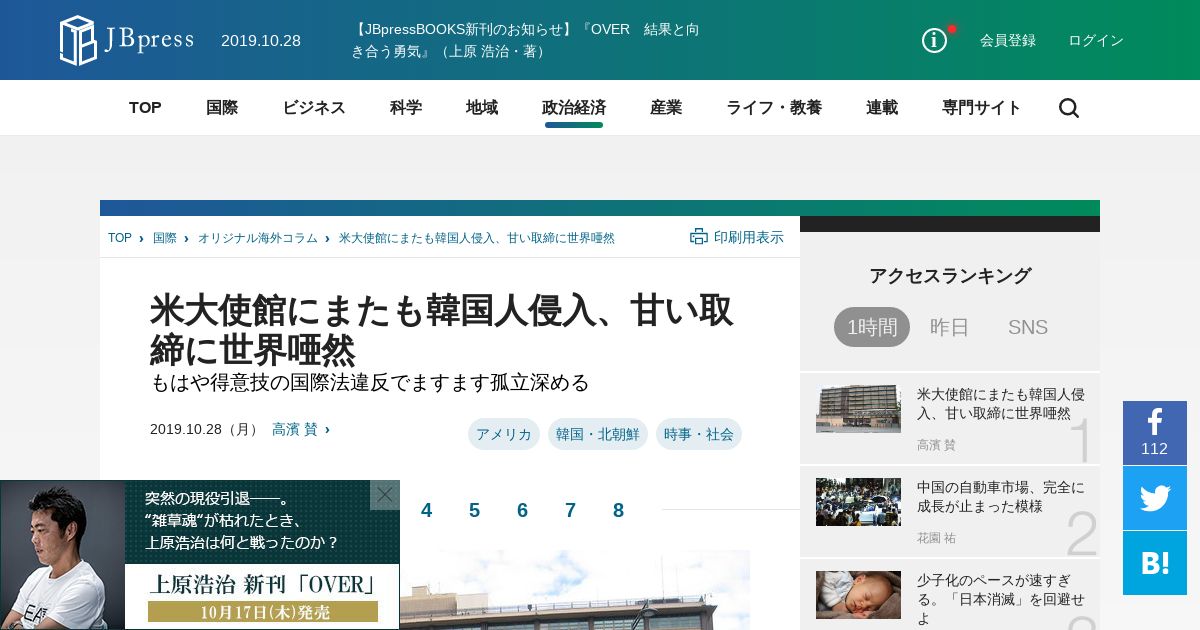This screenshot has width=1200, height=630.
Task: Open sleeping baby thumbnail in ranking
Action: [x=858, y=595]
